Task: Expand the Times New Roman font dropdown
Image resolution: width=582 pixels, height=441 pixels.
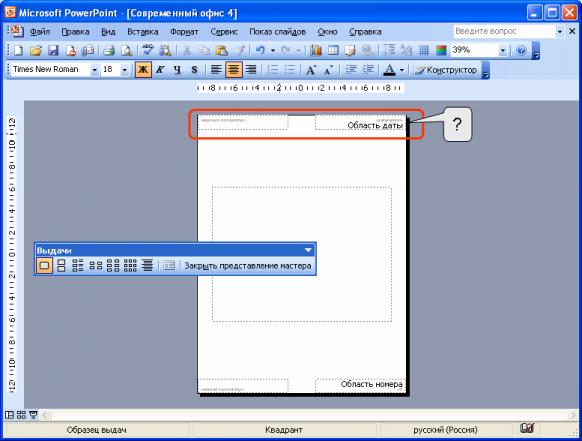Action: [94, 70]
